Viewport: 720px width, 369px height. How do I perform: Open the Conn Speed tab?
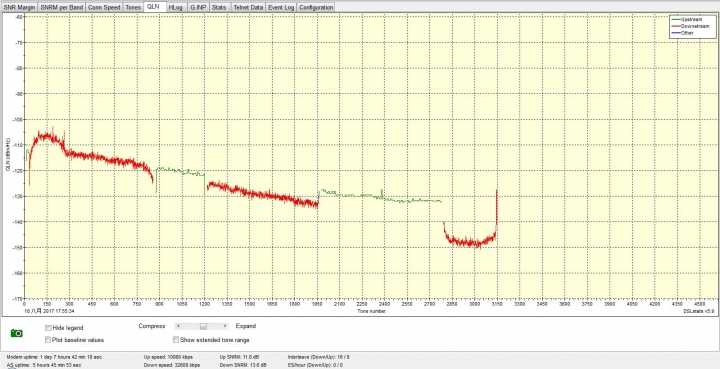(x=104, y=7)
